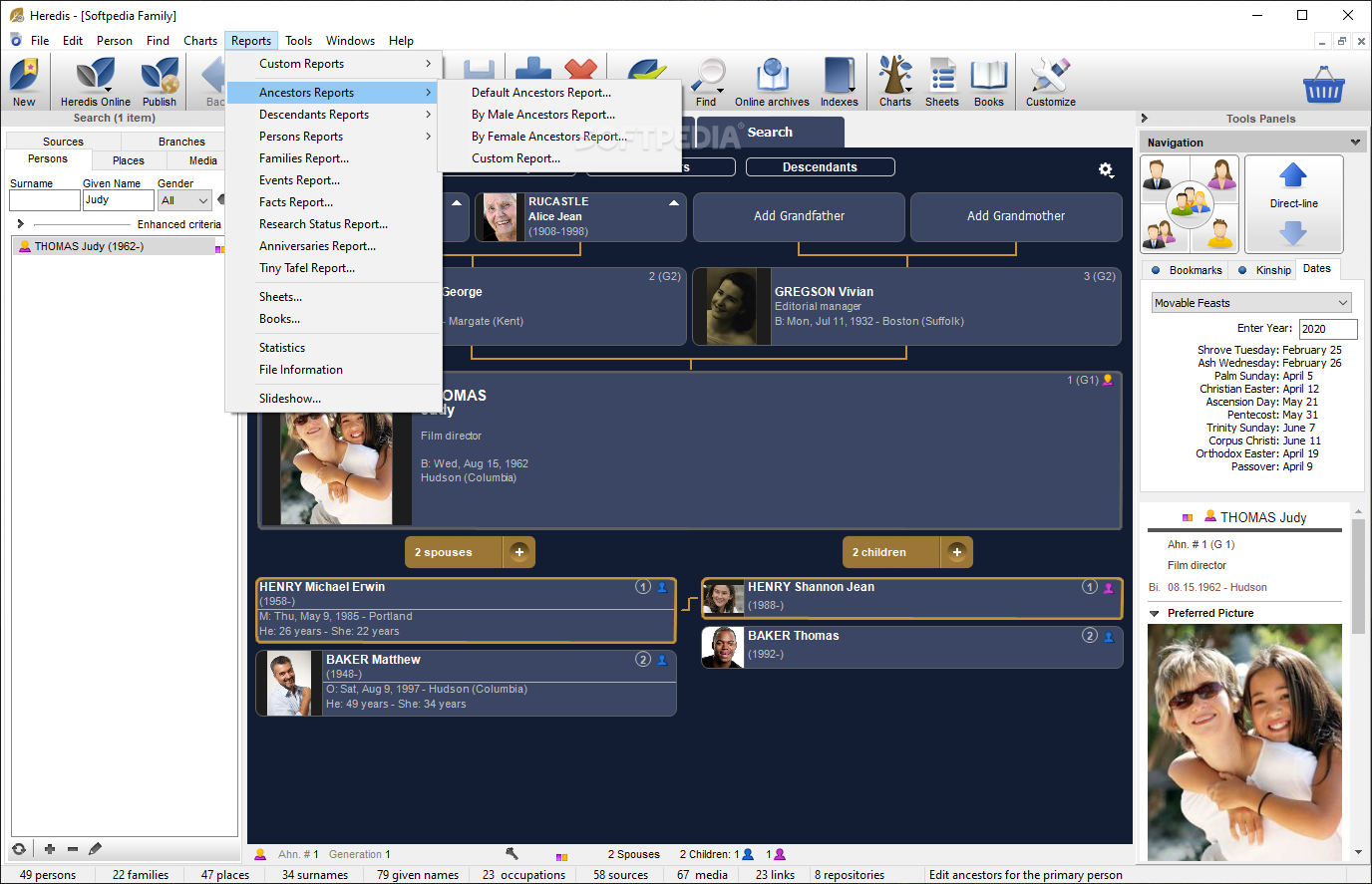Click the siblings group center navigation icon
This screenshot has height=884, width=1372.
point(1190,204)
